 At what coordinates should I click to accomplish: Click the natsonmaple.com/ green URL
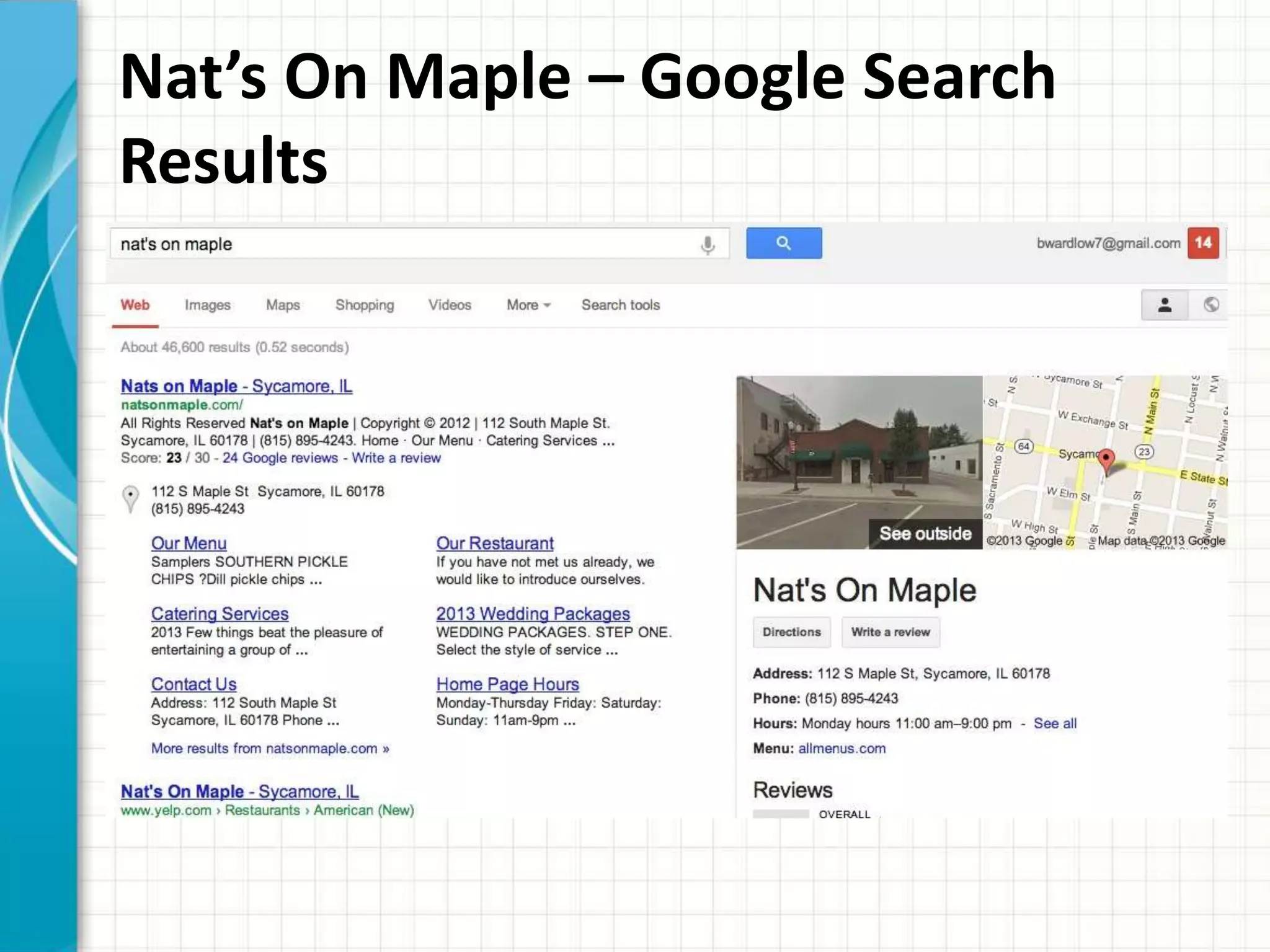[x=182, y=405]
